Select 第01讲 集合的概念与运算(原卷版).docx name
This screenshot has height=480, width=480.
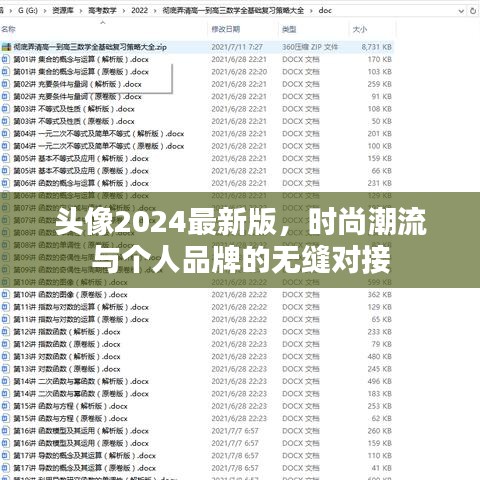(x=81, y=72)
